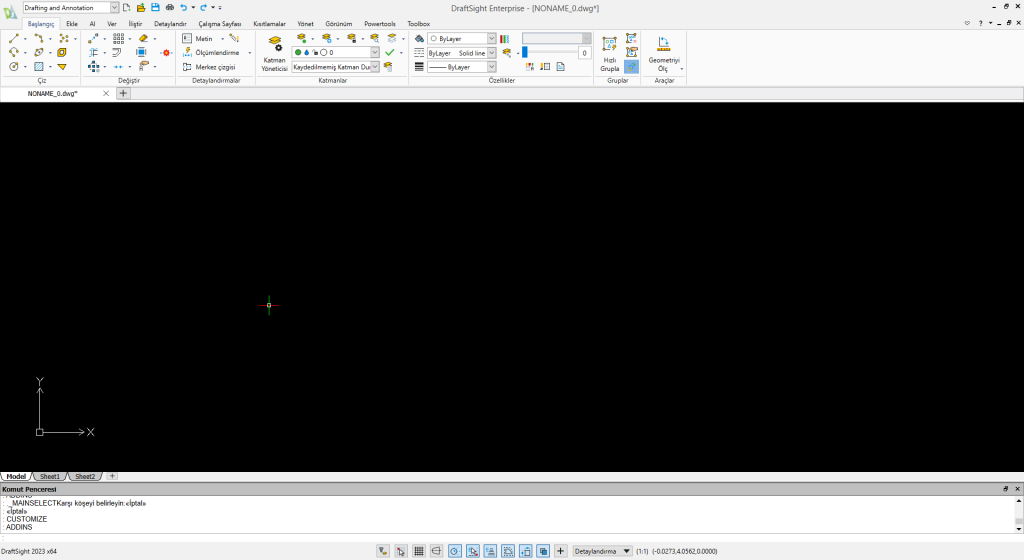This screenshot has width=1024, height=560.
Task: Switch to the Ekle ribbon tab
Action: pos(72,23)
